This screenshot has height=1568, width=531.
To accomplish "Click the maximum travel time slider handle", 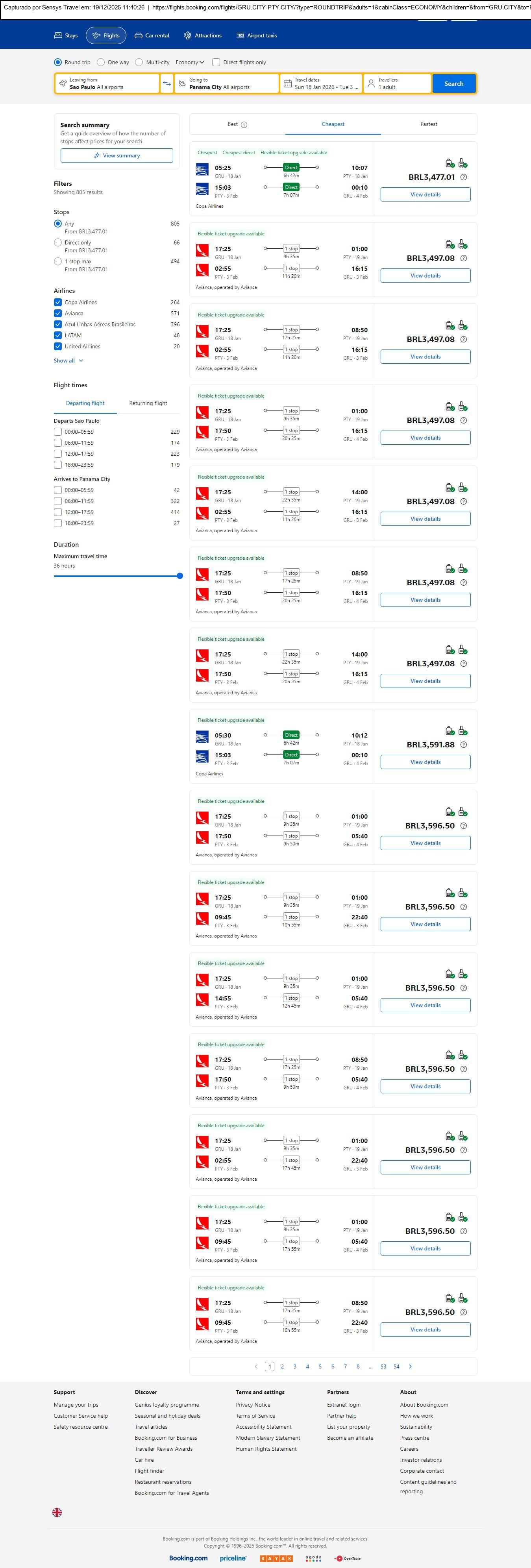I will pyautogui.click(x=179, y=576).
